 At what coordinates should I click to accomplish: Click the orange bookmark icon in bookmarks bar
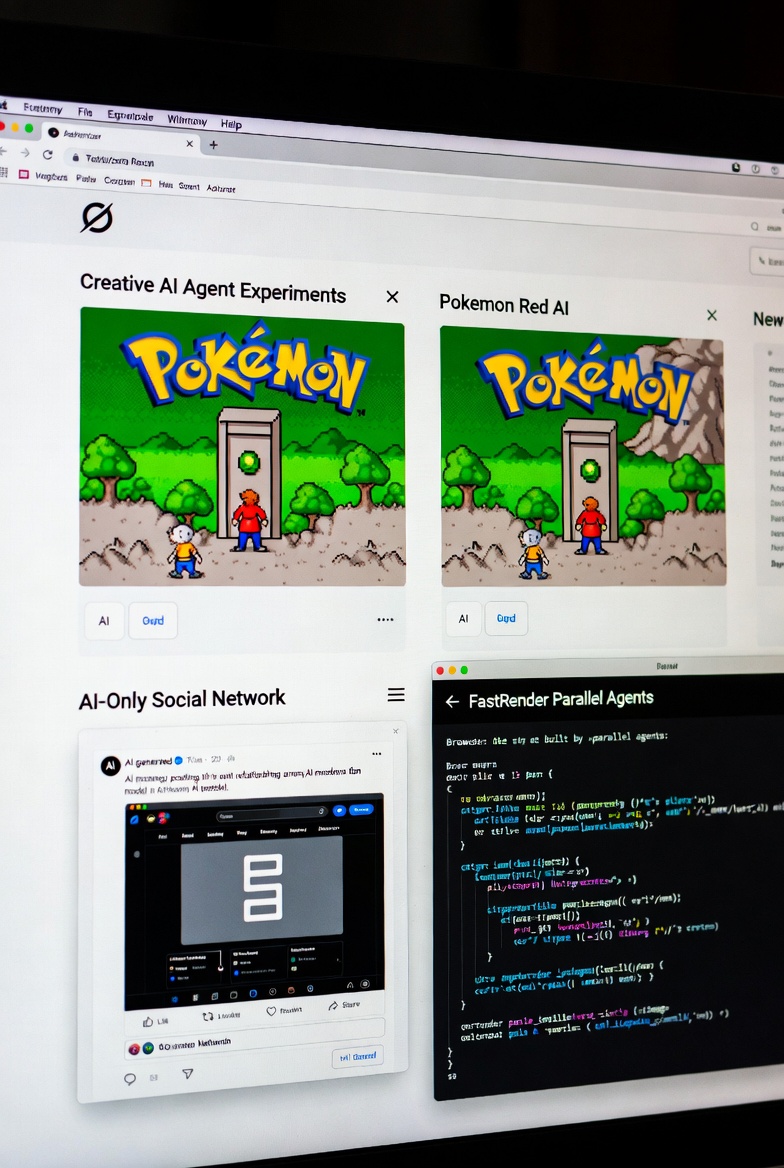tap(146, 182)
